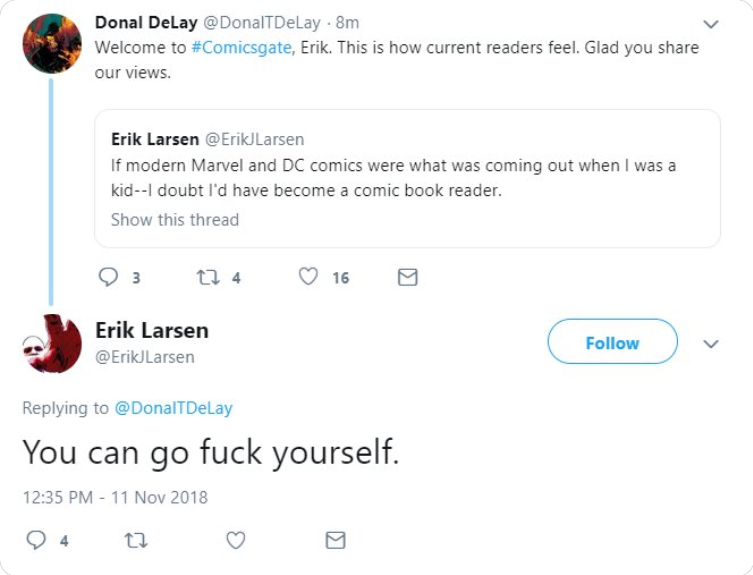Screen dimensions: 753x575
Task: Open the #Comicsgate hashtag
Action: click(241, 48)
